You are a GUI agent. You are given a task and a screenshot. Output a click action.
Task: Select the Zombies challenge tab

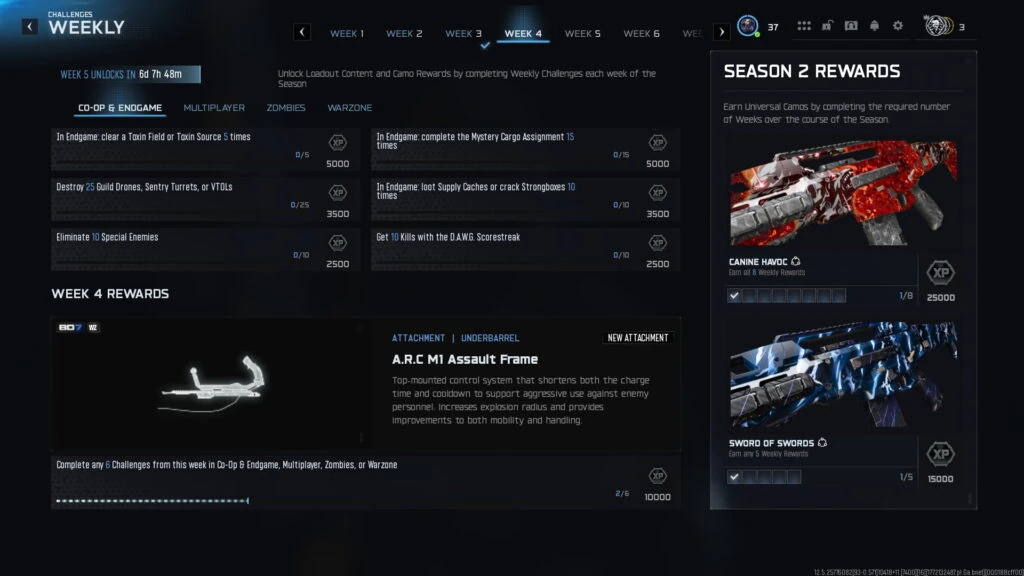[x=286, y=108]
